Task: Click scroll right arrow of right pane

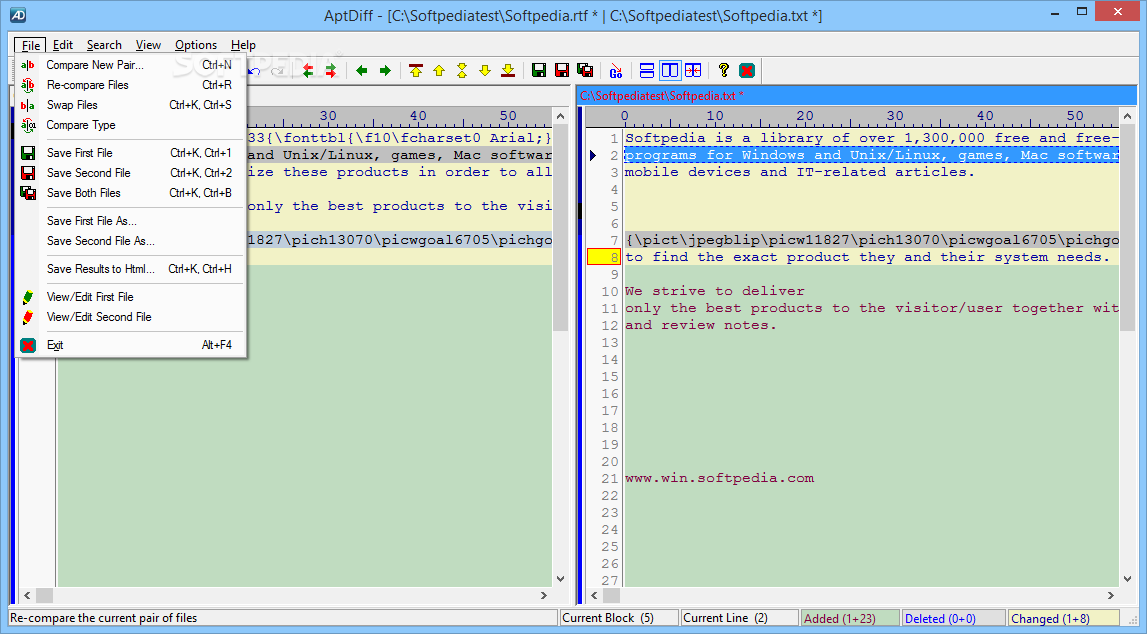Action: (x=1111, y=595)
